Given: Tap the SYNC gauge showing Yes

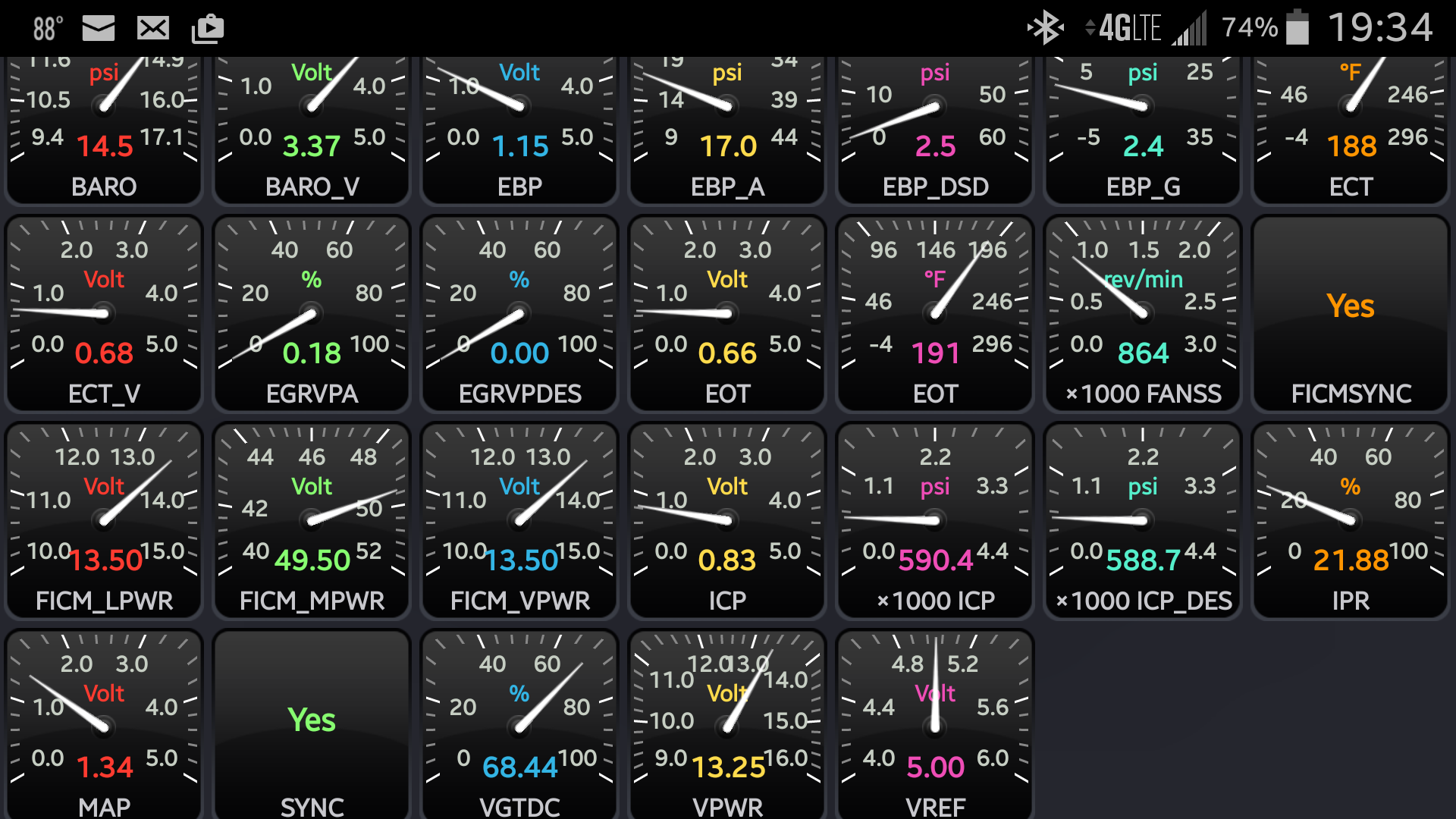Looking at the screenshot, I should pyautogui.click(x=311, y=720).
